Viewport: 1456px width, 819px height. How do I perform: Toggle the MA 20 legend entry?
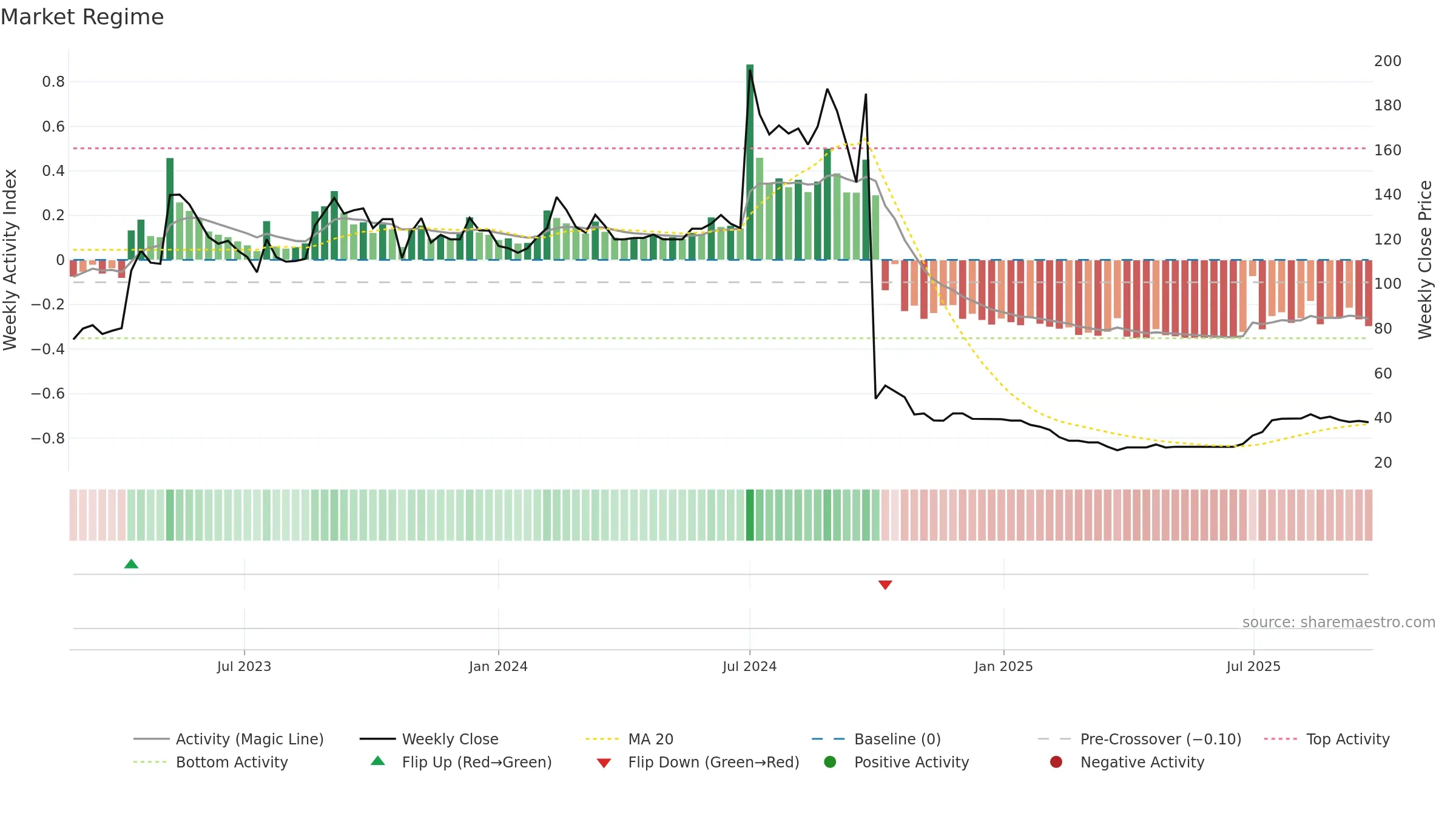tap(629, 739)
